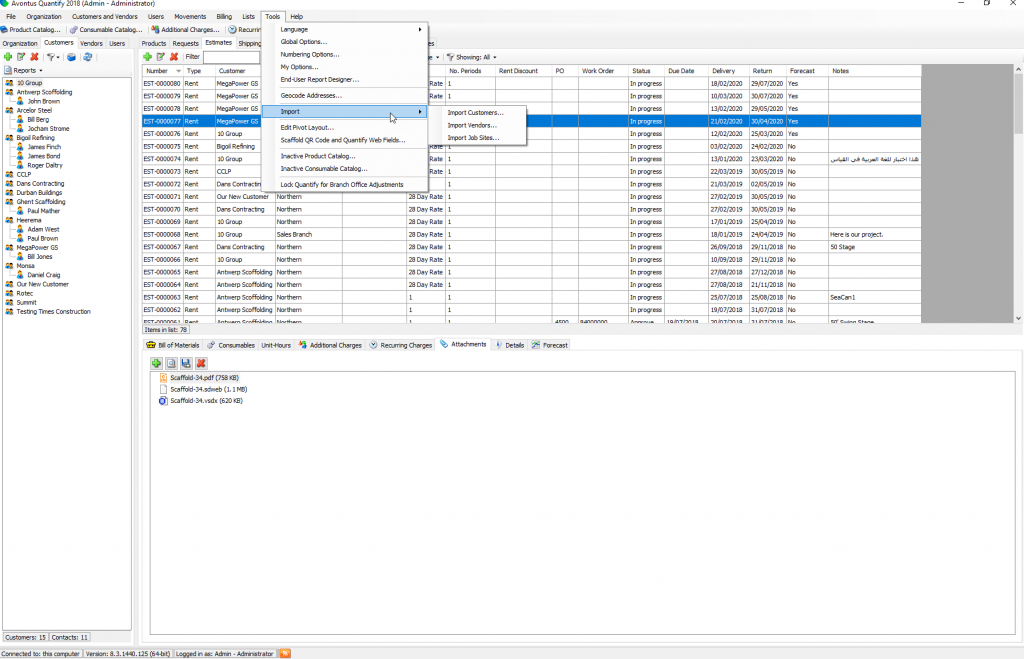Switch to the Vendors tab
Viewport: 1024px width, 659px height.
(x=90, y=43)
